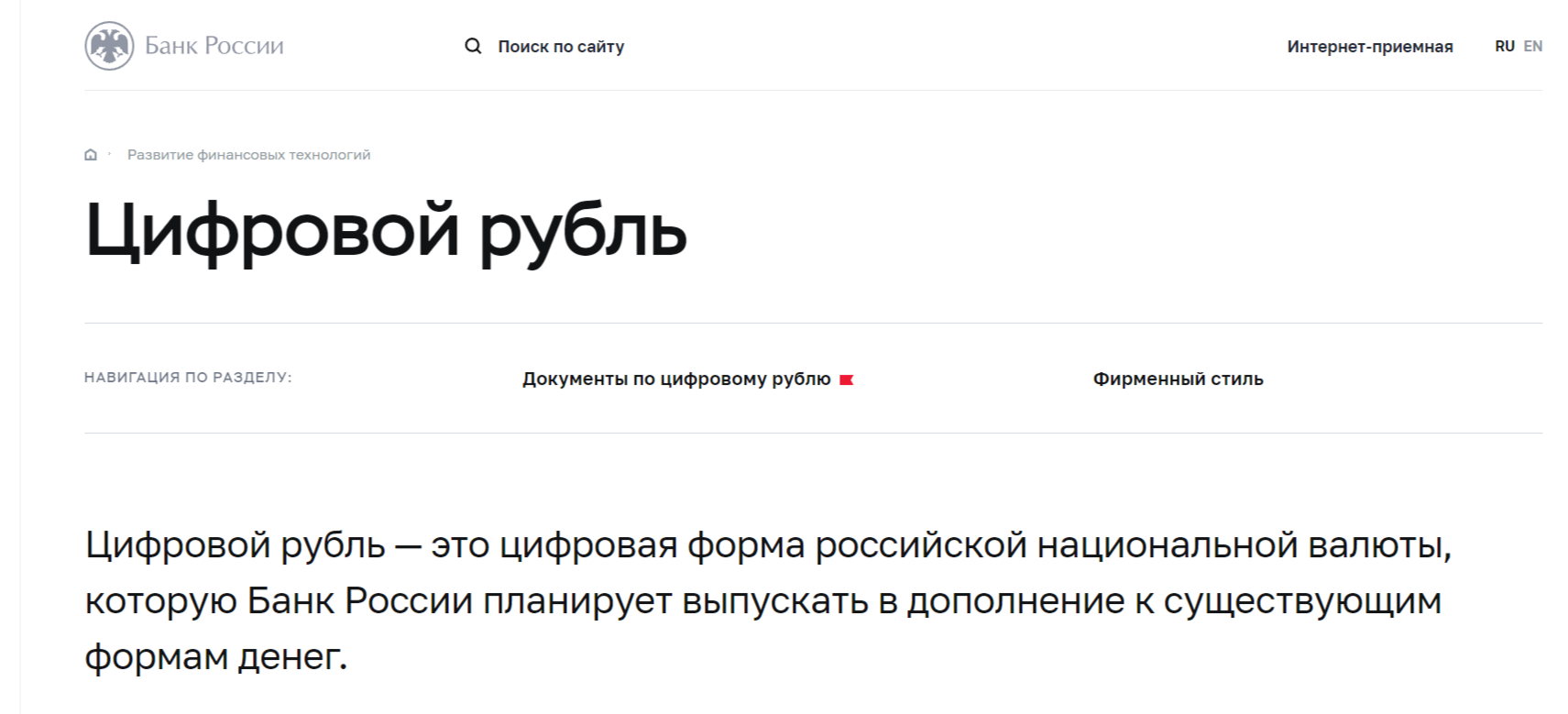Open Фирменный стиль section
The height and width of the screenshot is (714, 1568).
[x=1178, y=379]
